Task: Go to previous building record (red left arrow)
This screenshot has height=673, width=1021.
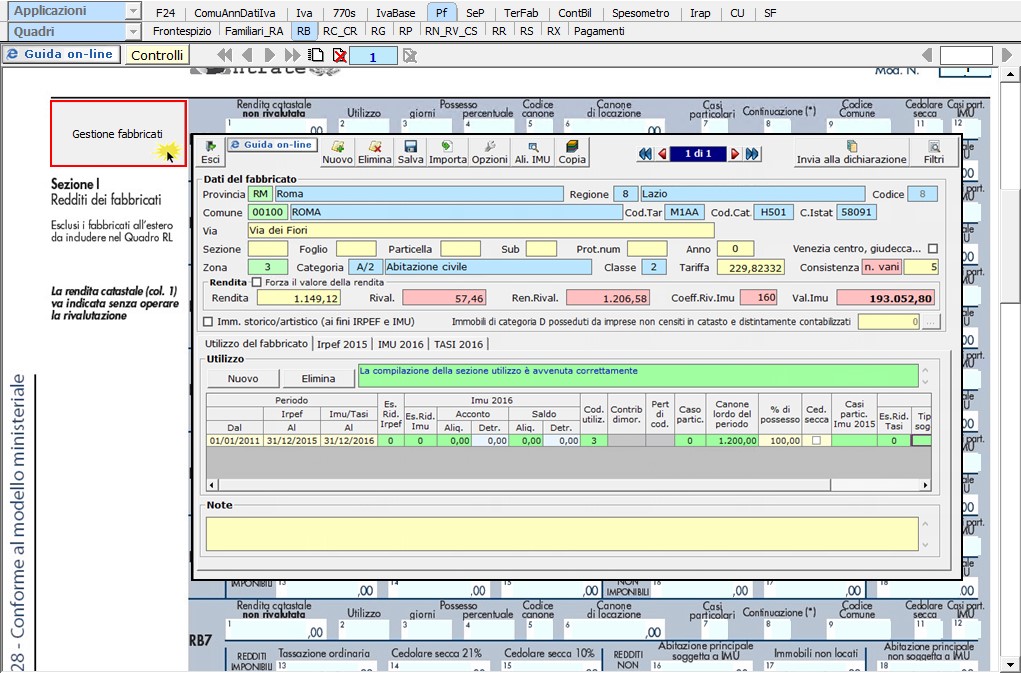Action: pyautogui.click(x=662, y=154)
